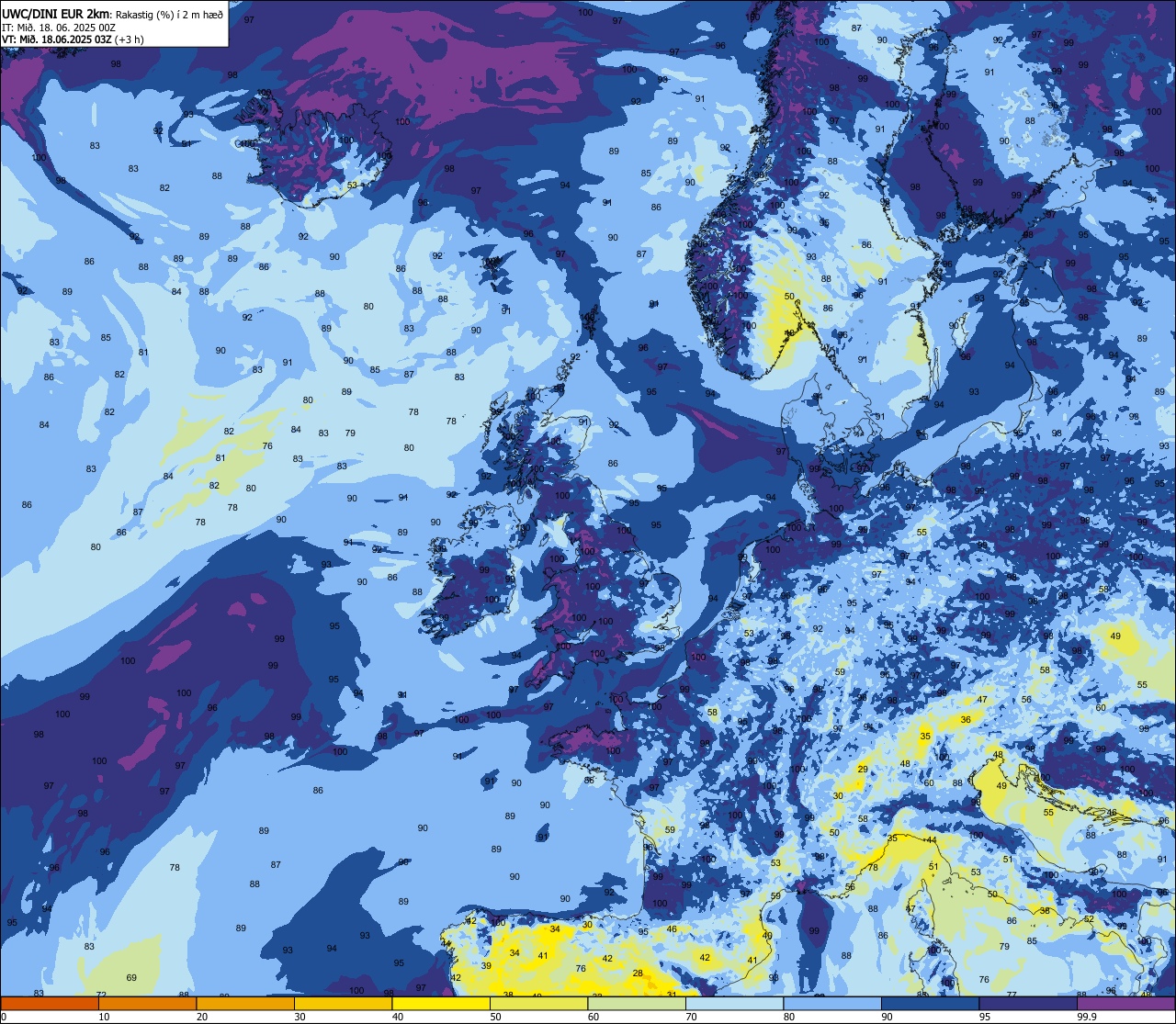Click the 30–40 % gold legend swatch
1176x1024 pixels.
(343, 1004)
